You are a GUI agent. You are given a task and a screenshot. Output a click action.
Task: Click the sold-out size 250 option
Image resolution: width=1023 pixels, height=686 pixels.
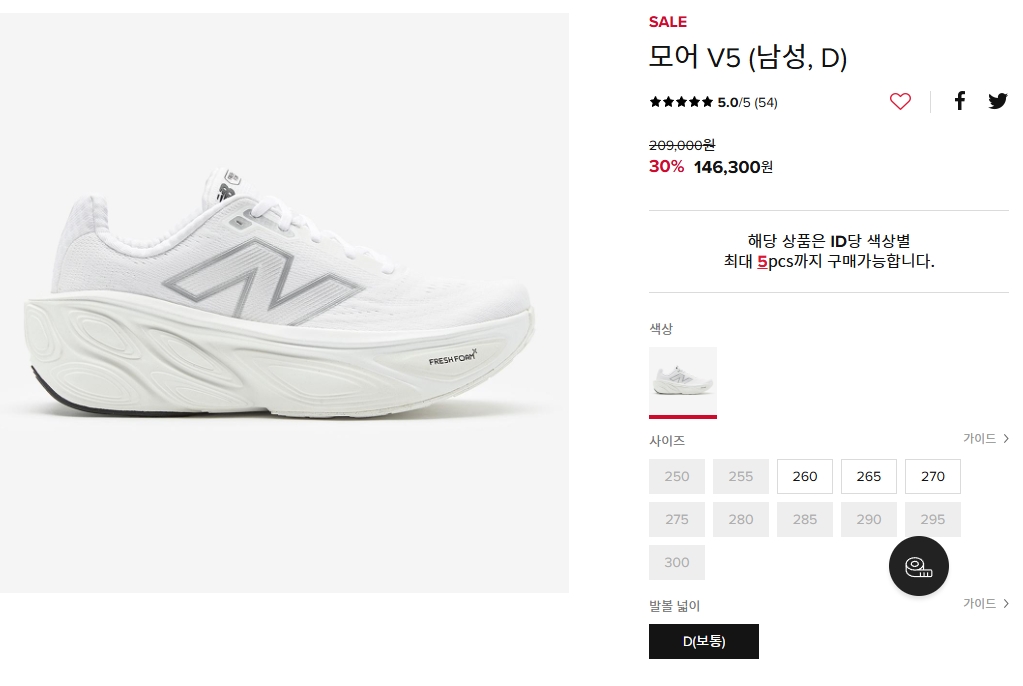pos(677,477)
